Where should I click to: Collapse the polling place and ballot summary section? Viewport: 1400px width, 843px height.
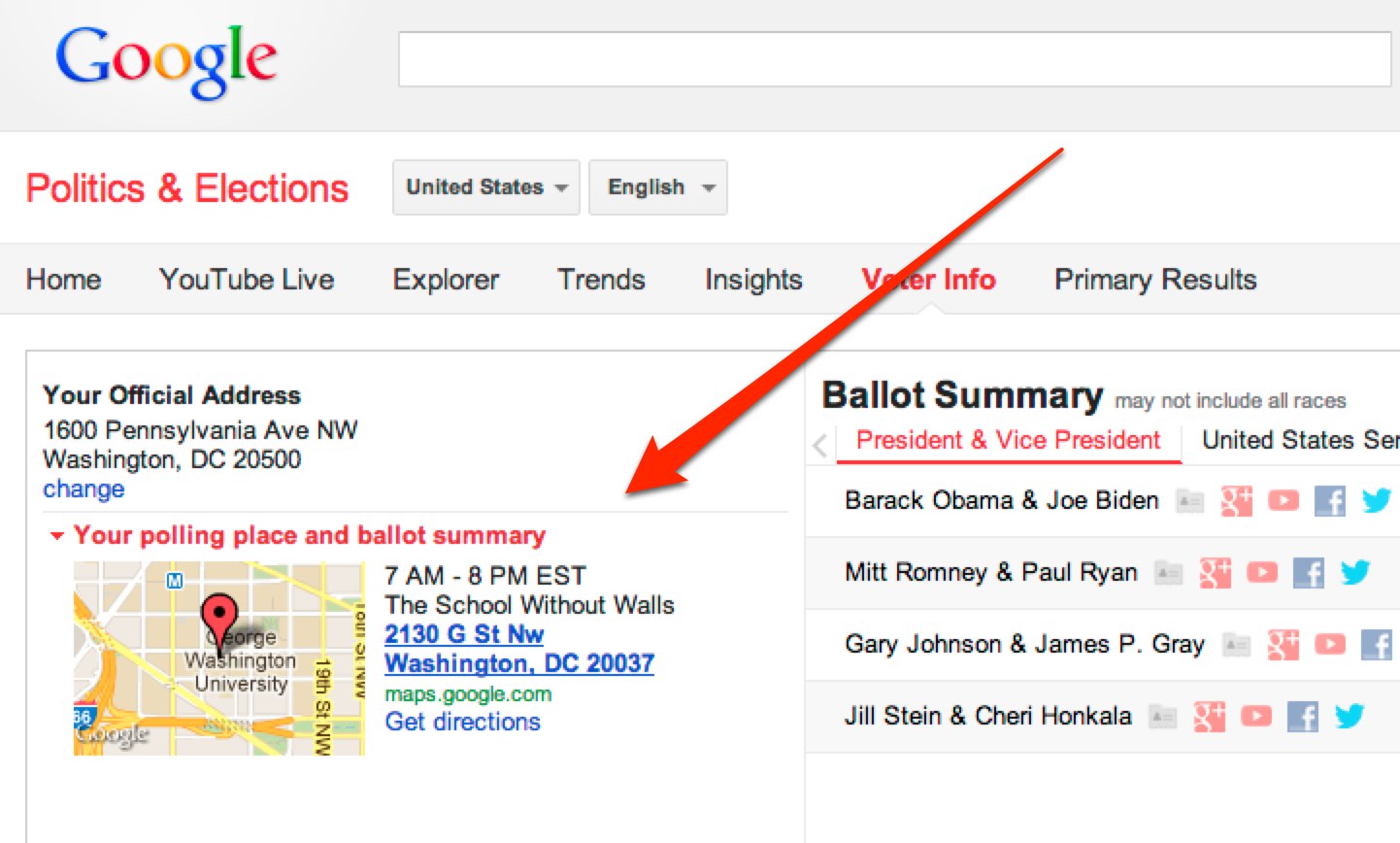[x=56, y=535]
